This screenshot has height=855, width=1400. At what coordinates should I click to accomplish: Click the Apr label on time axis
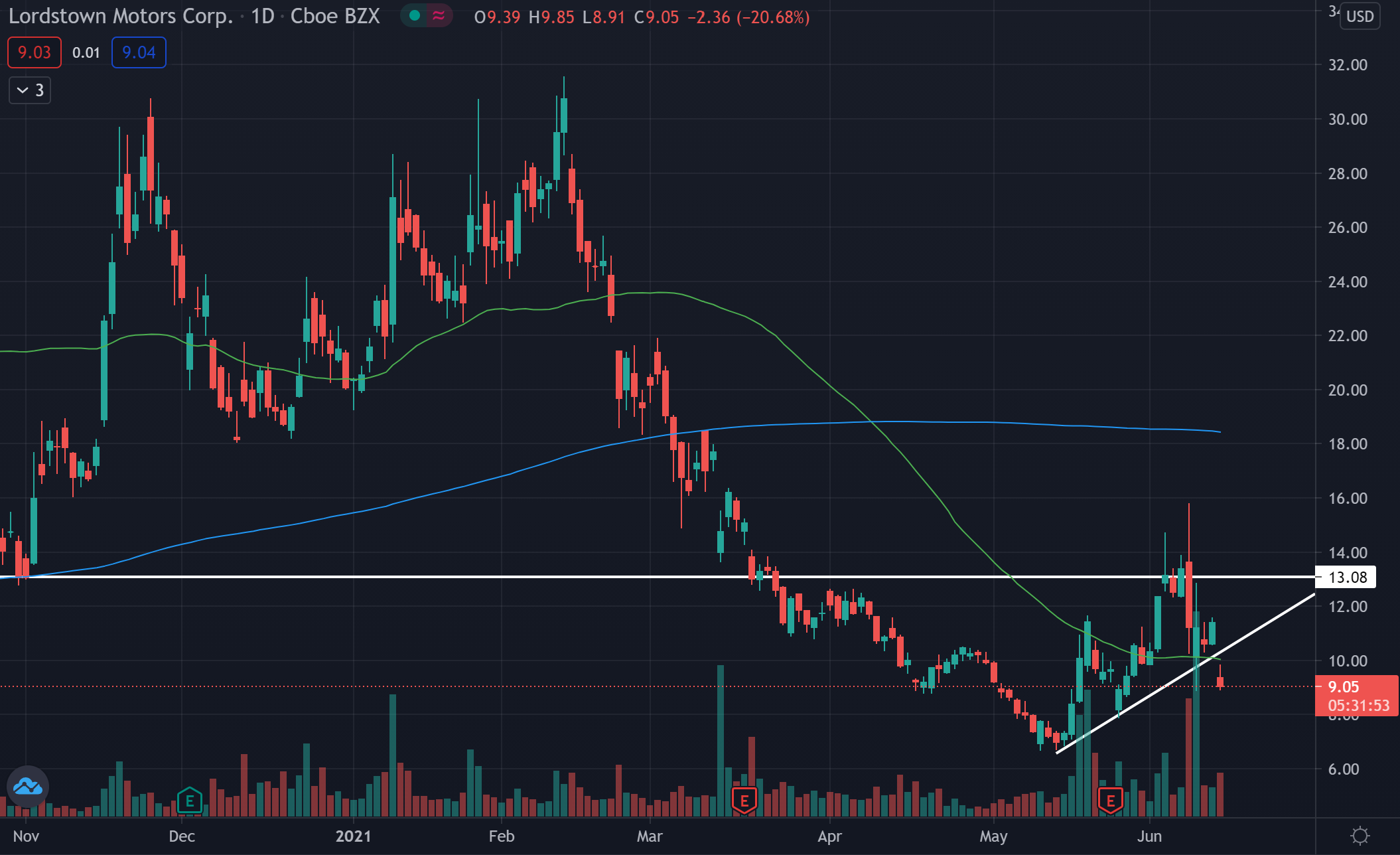coord(830,836)
